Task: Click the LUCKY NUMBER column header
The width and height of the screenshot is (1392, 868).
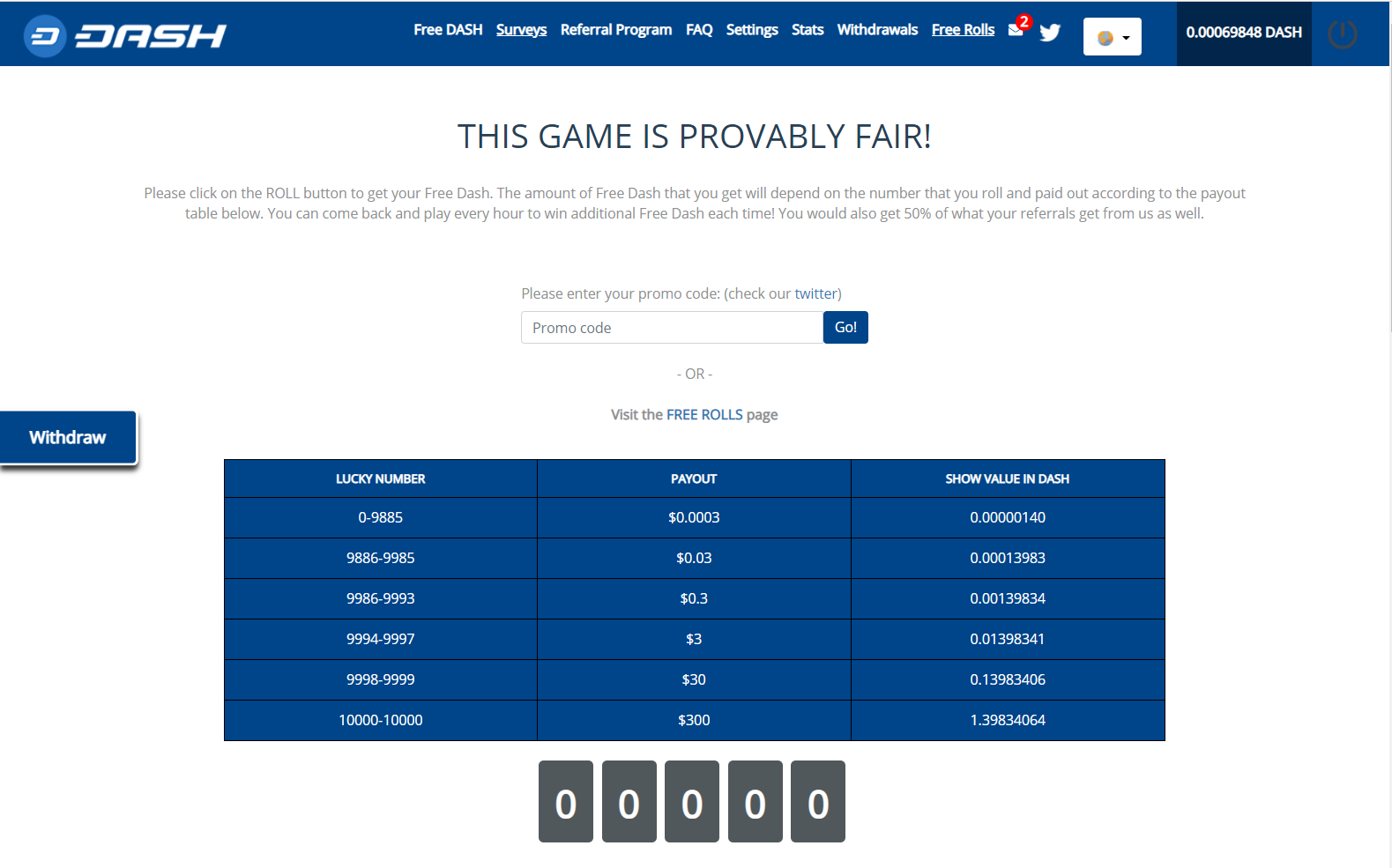Action: coord(381,479)
